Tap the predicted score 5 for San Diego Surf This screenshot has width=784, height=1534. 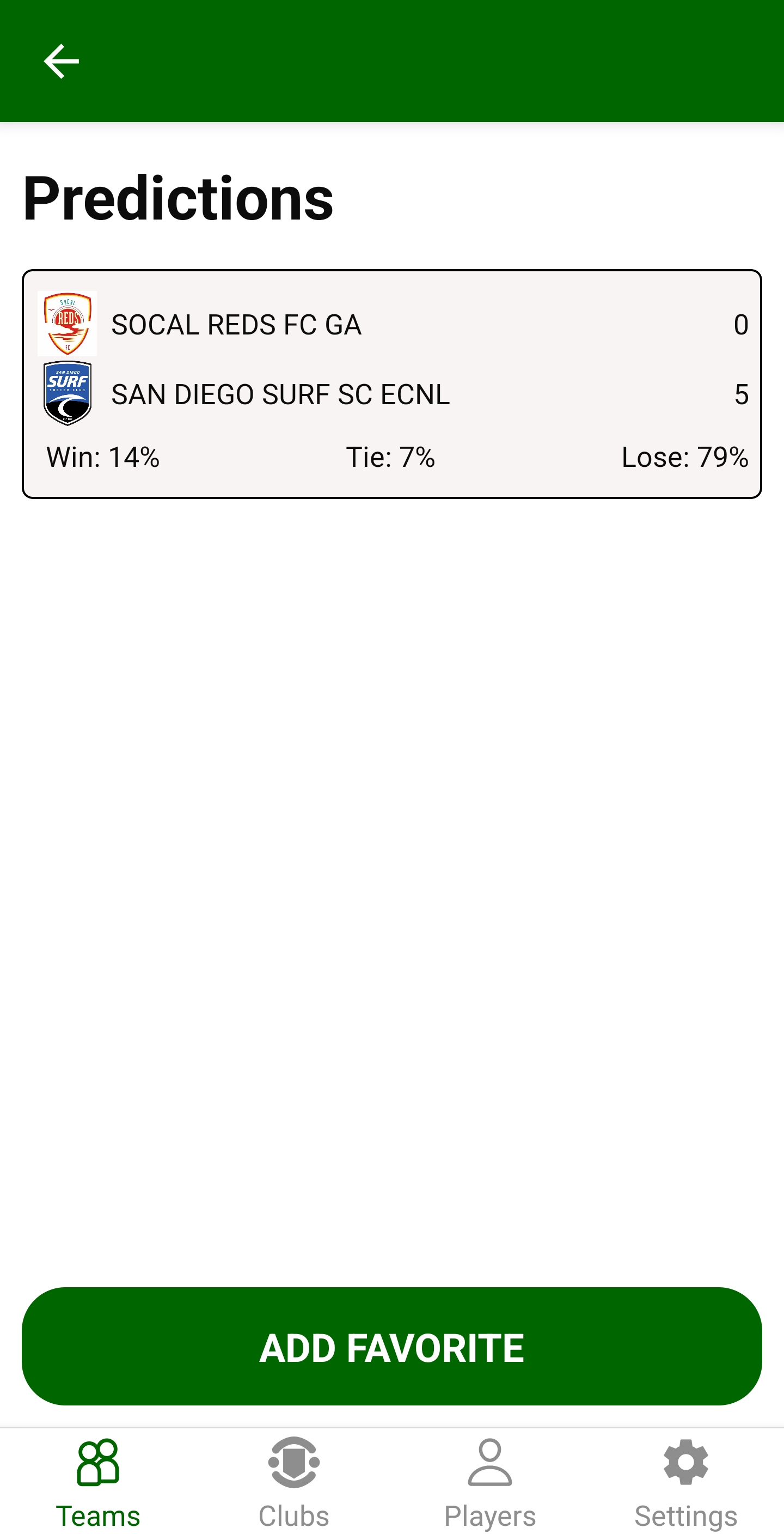[x=740, y=394]
